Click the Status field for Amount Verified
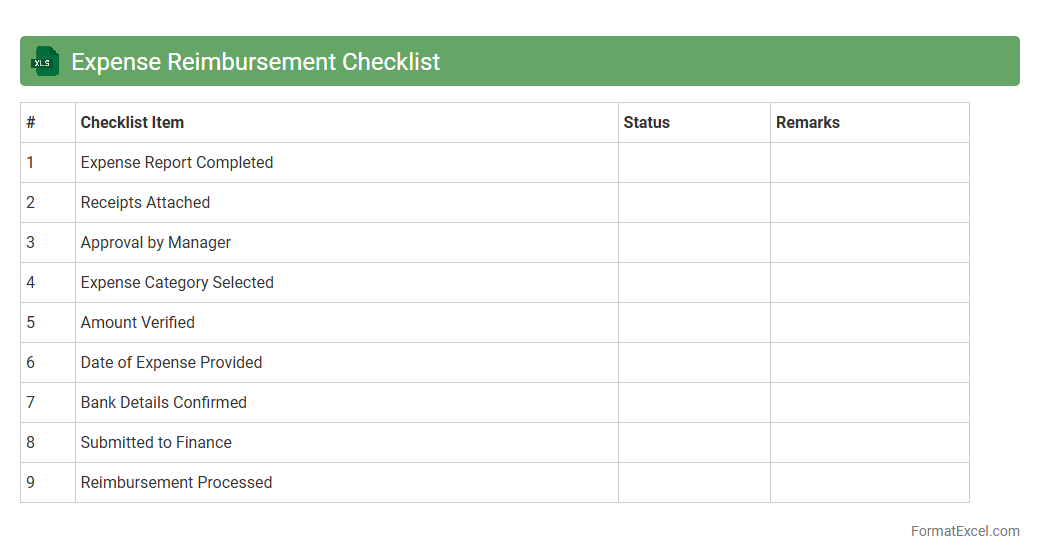Viewport: 1040px width, 560px height. [694, 323]
